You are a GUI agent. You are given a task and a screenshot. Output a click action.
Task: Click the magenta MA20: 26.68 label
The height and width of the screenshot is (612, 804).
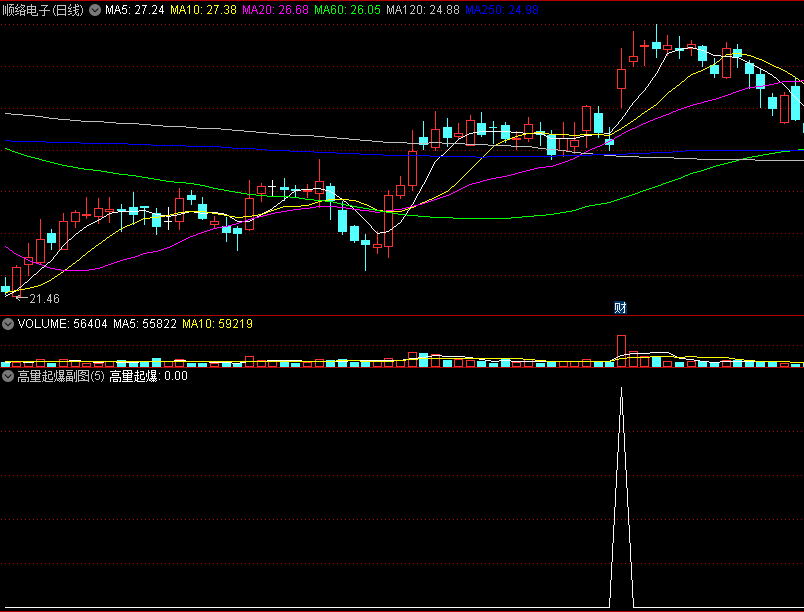point(275,10)
